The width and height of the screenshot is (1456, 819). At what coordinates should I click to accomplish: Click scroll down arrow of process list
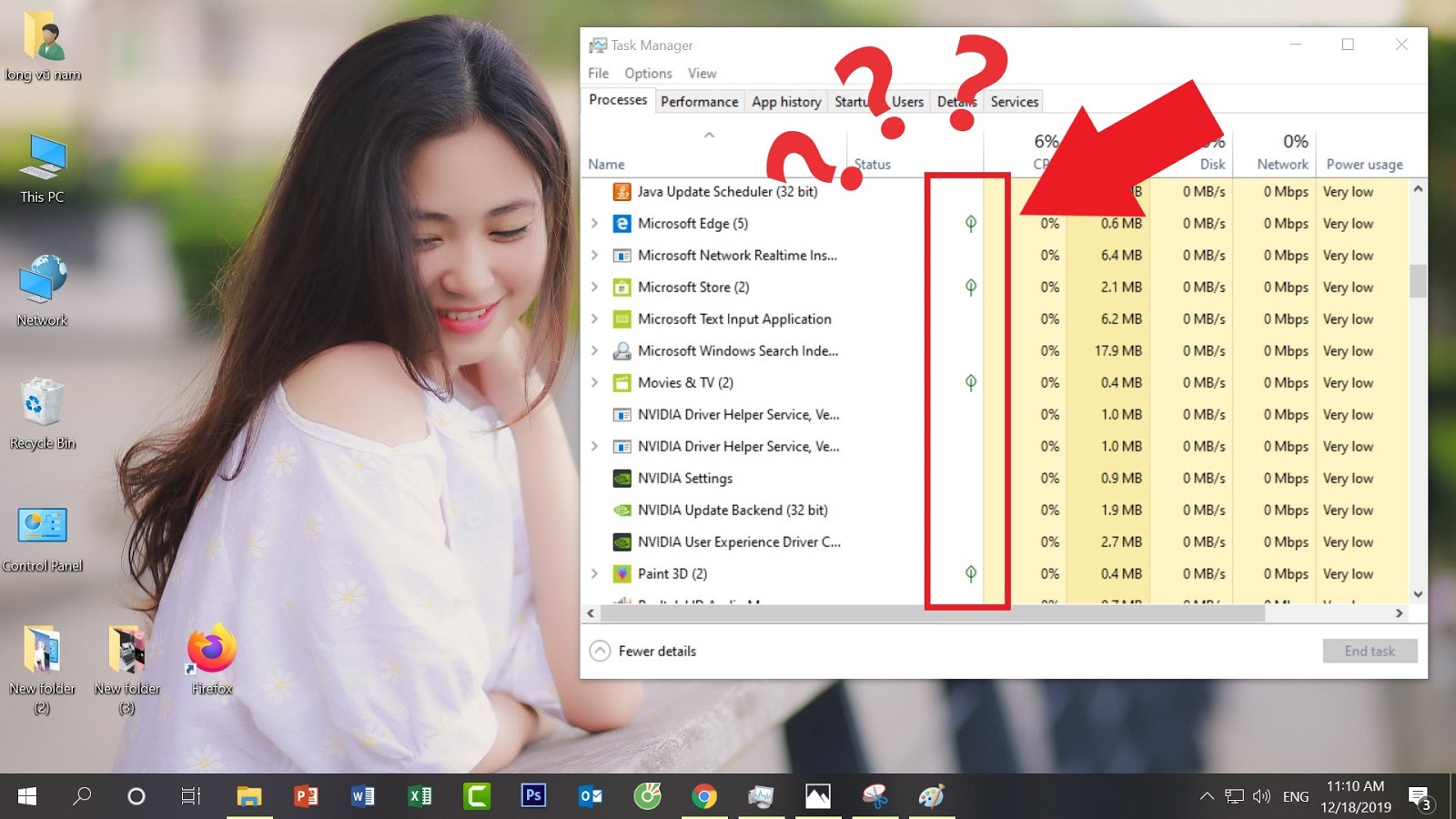pos(1418,594)
